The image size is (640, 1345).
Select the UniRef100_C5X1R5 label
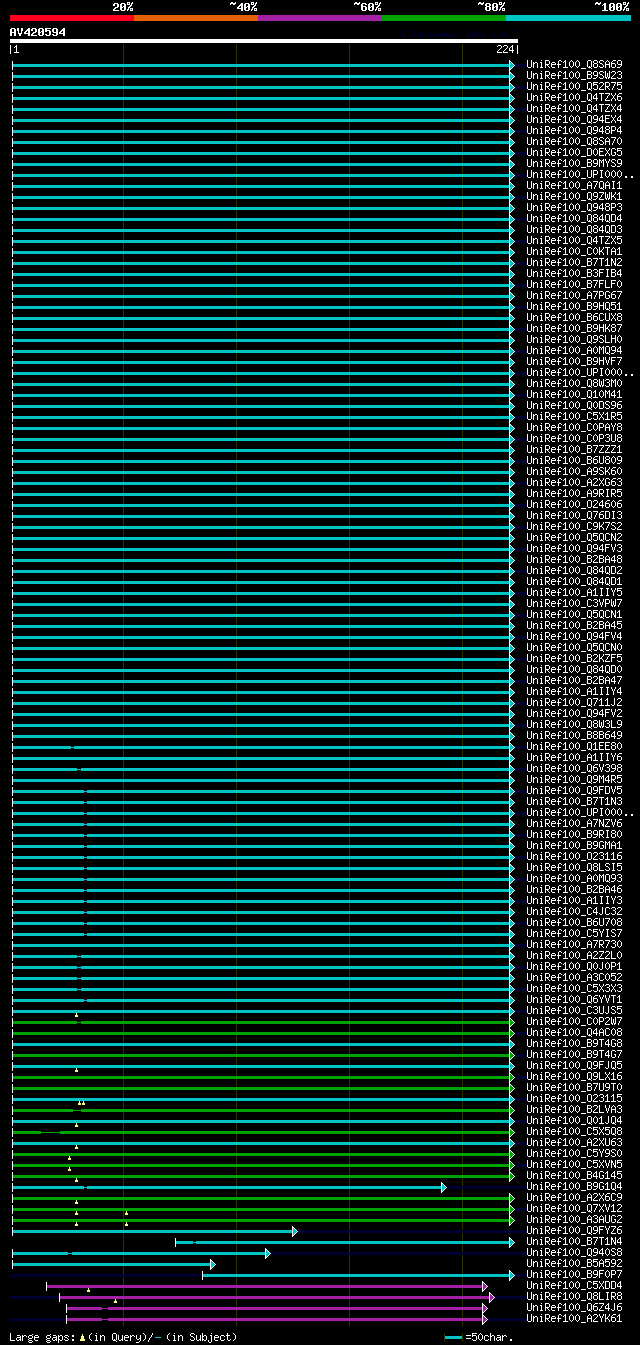click(574, 416)
